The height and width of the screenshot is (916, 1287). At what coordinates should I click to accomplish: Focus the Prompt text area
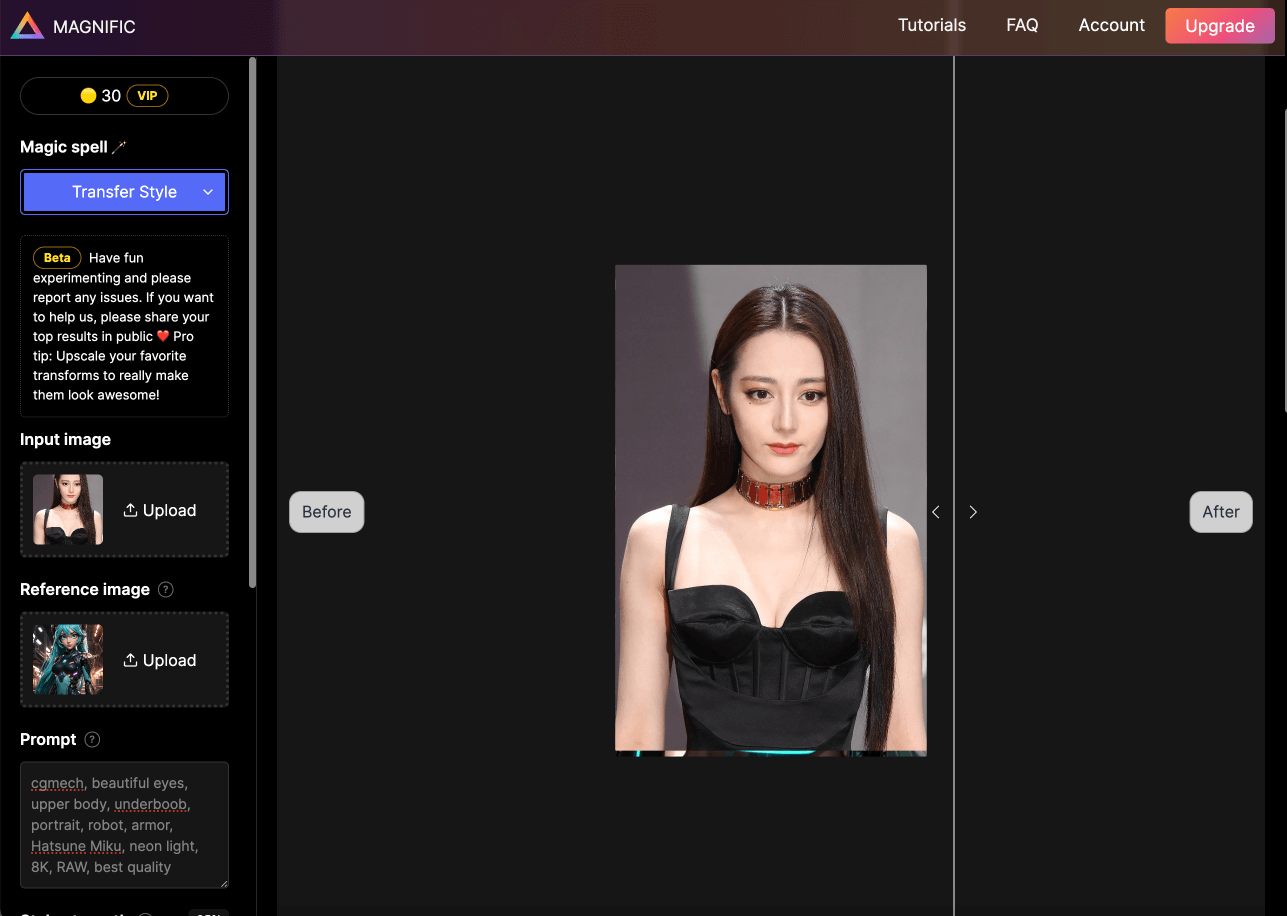(124, 825)
